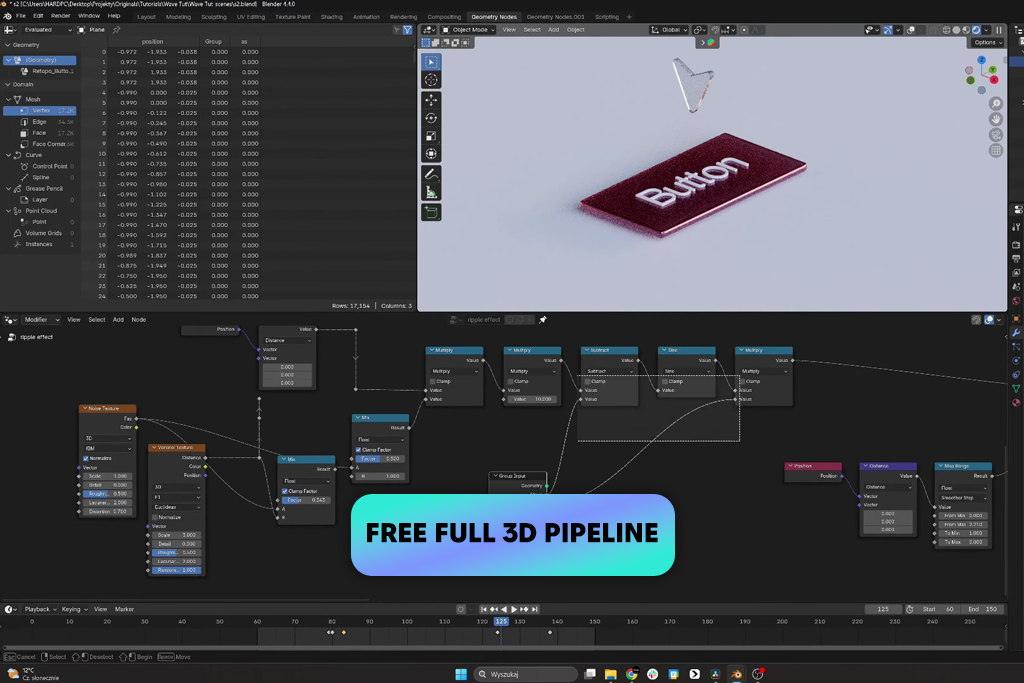Click the viewport pan hand icon
The width and height of the screenshot is (1024, 683).
[x=995, y=119]
